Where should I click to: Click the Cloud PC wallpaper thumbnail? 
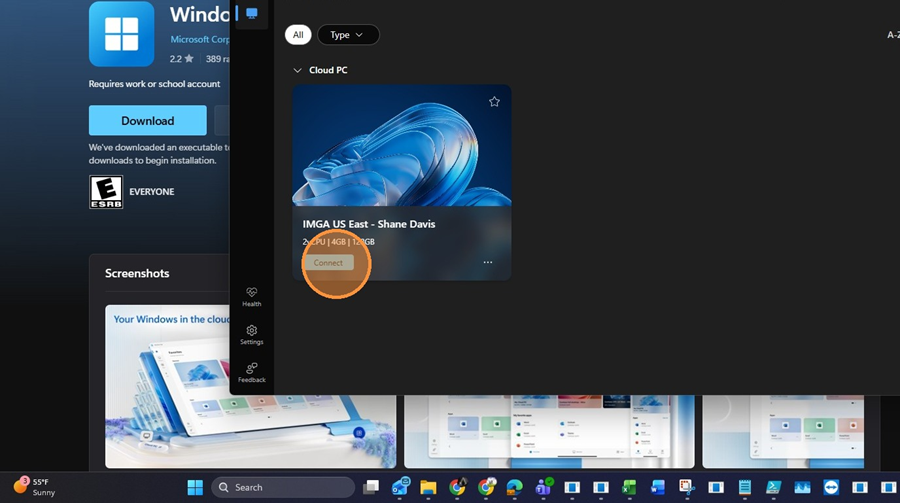pyautogui.click(x=401, y=145)
